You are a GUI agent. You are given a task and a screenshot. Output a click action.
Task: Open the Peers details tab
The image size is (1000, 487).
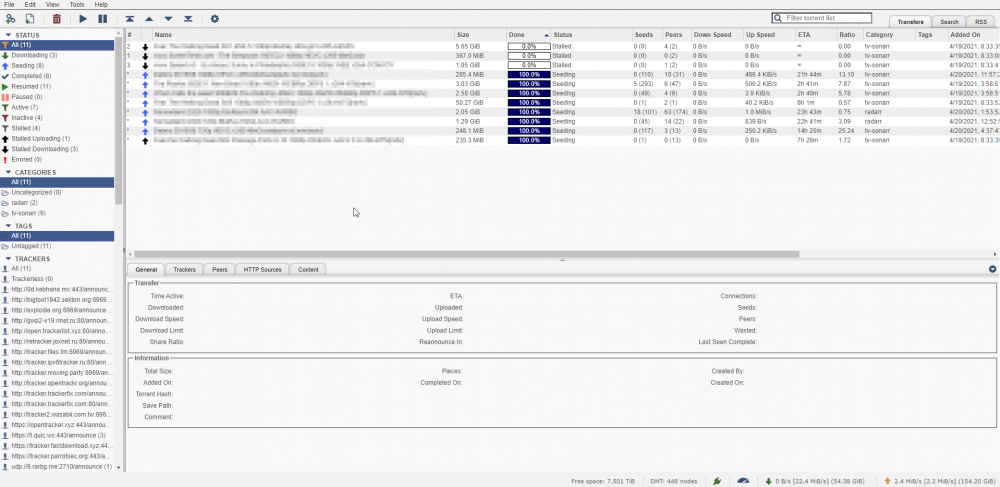(219, 270)
